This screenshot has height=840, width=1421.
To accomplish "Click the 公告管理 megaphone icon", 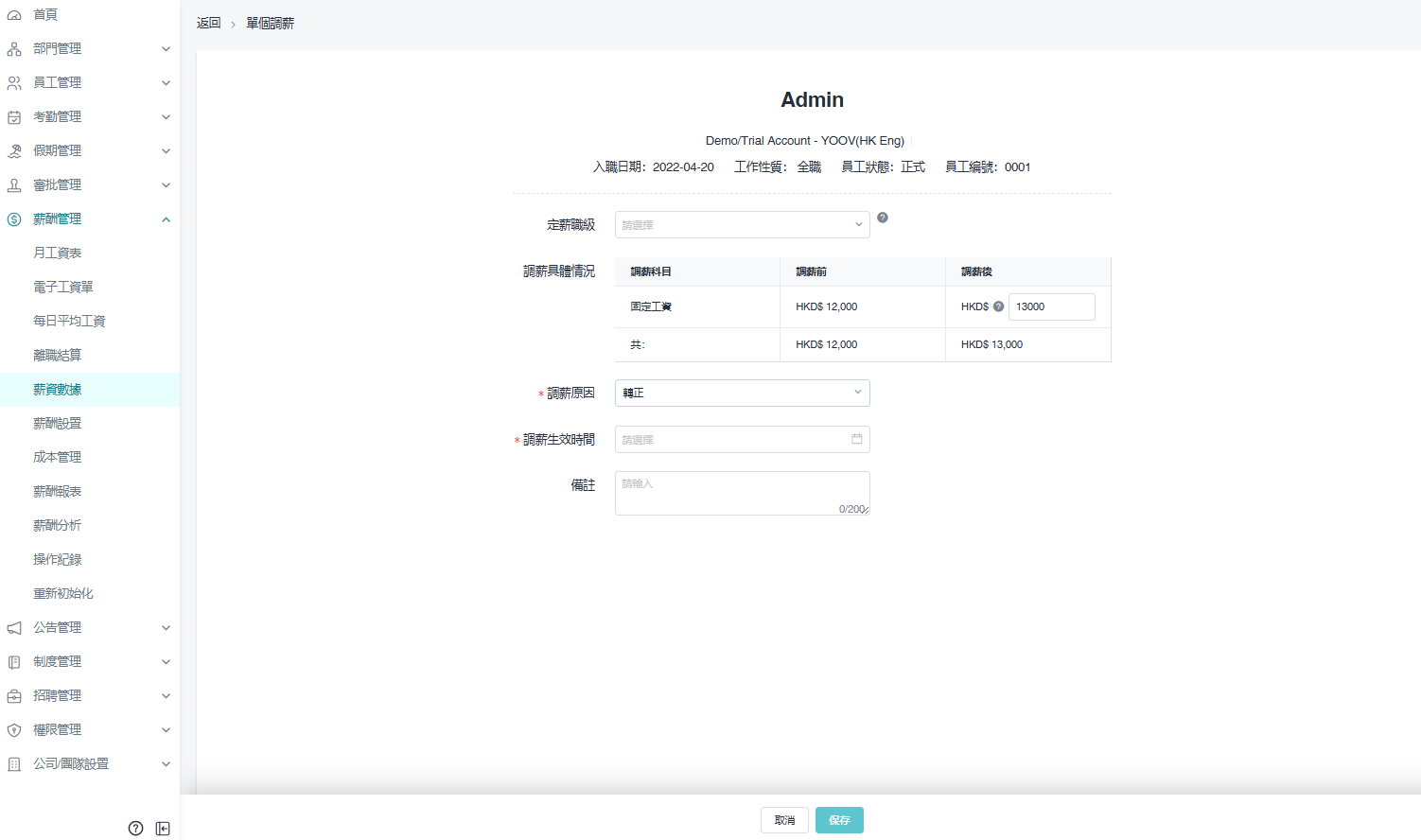I will (x=14, y=628).
